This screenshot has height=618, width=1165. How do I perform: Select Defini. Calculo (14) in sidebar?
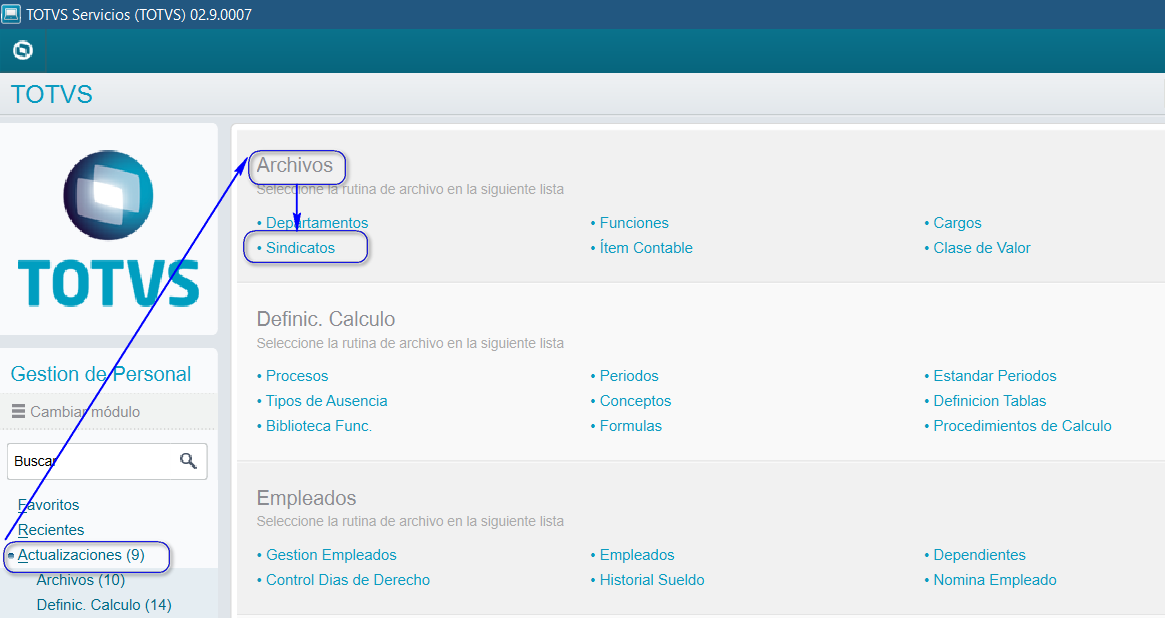coord(104,605)
